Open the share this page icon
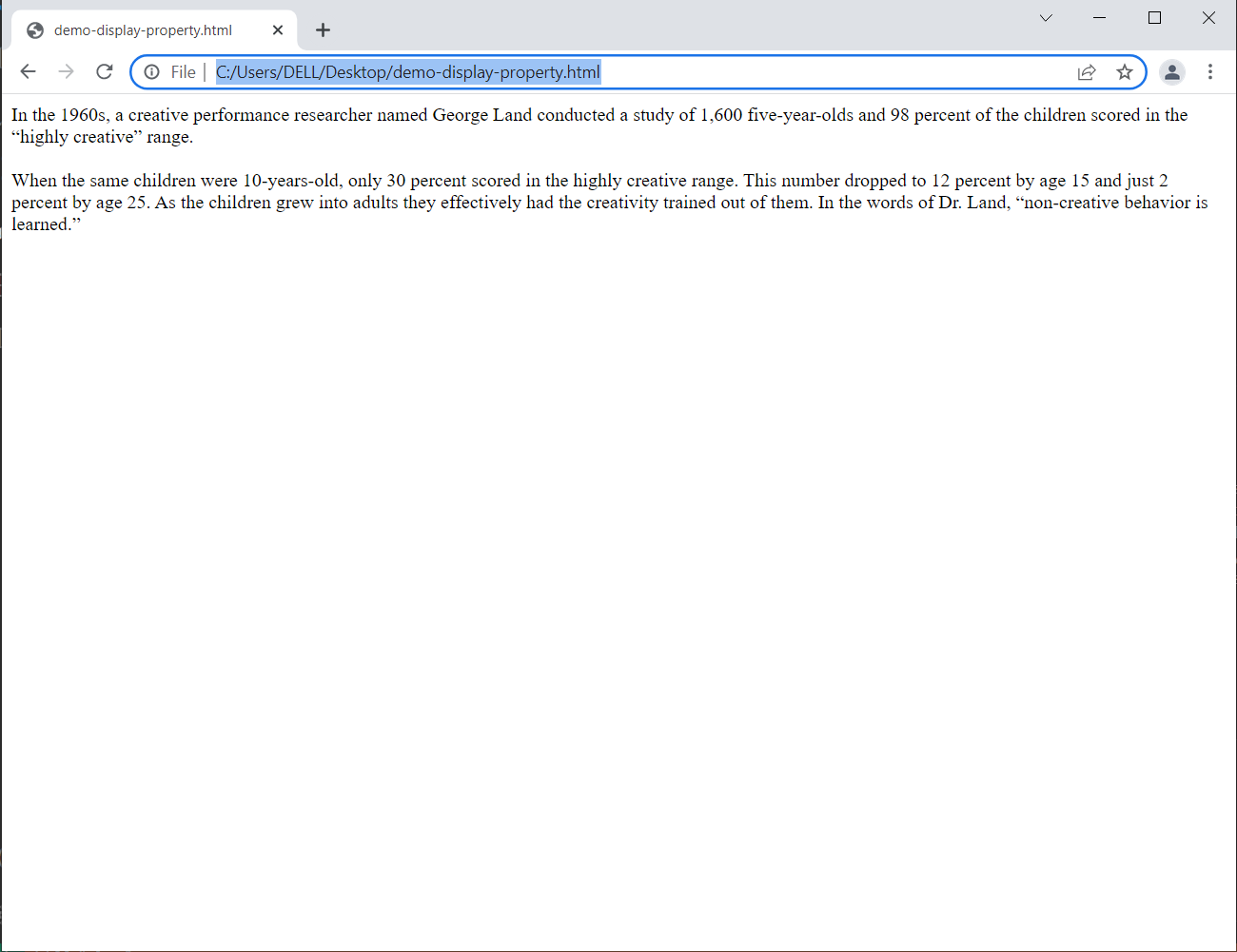1237x952 pixels. click(1087, 72)
